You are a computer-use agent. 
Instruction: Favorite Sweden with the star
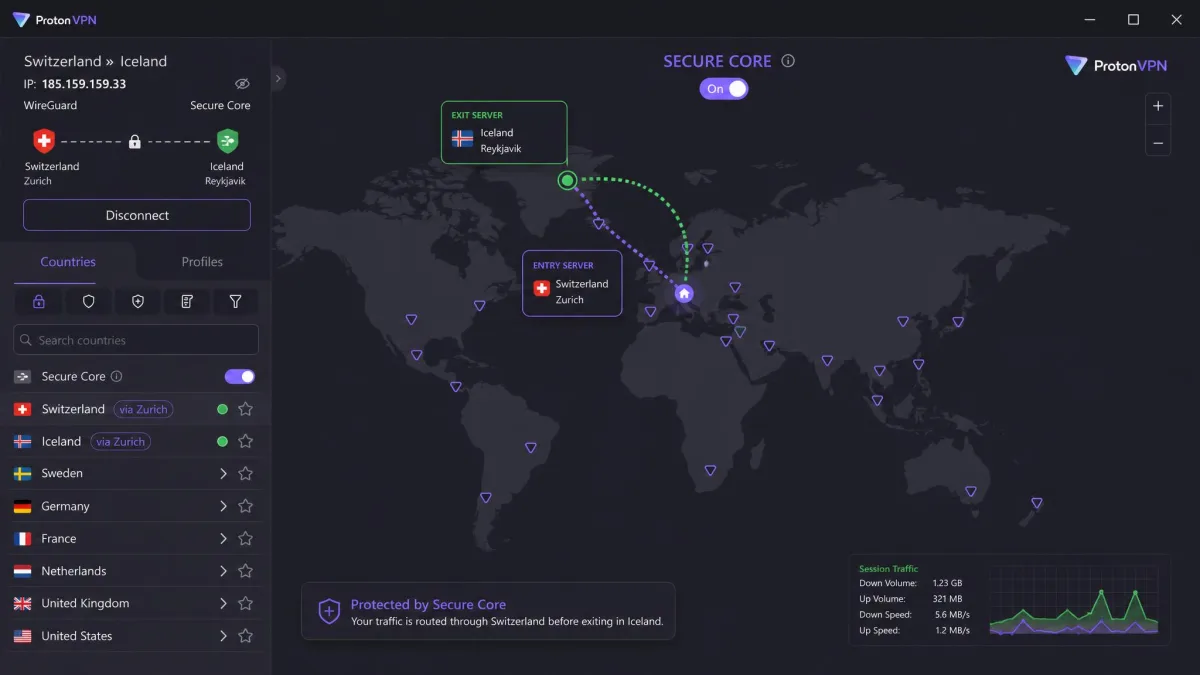coord(245,474)
